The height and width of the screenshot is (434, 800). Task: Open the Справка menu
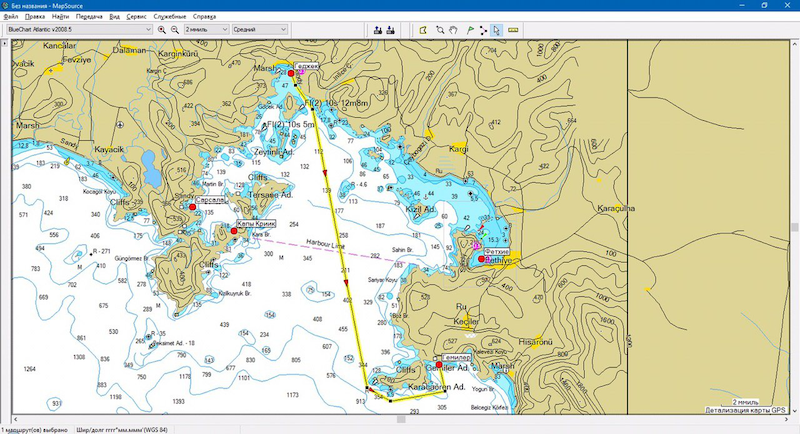(x=204, y=16)
